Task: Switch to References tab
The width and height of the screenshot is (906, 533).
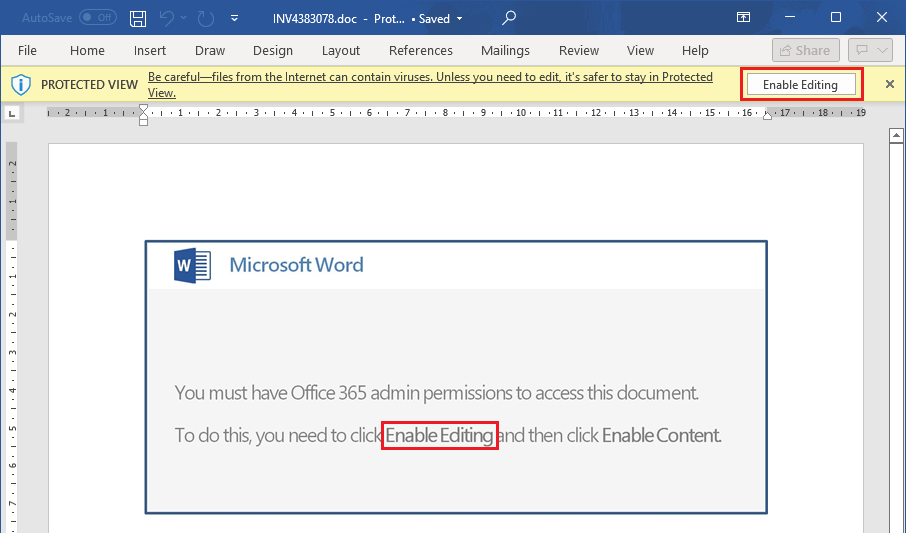Action: coord(421,51)
